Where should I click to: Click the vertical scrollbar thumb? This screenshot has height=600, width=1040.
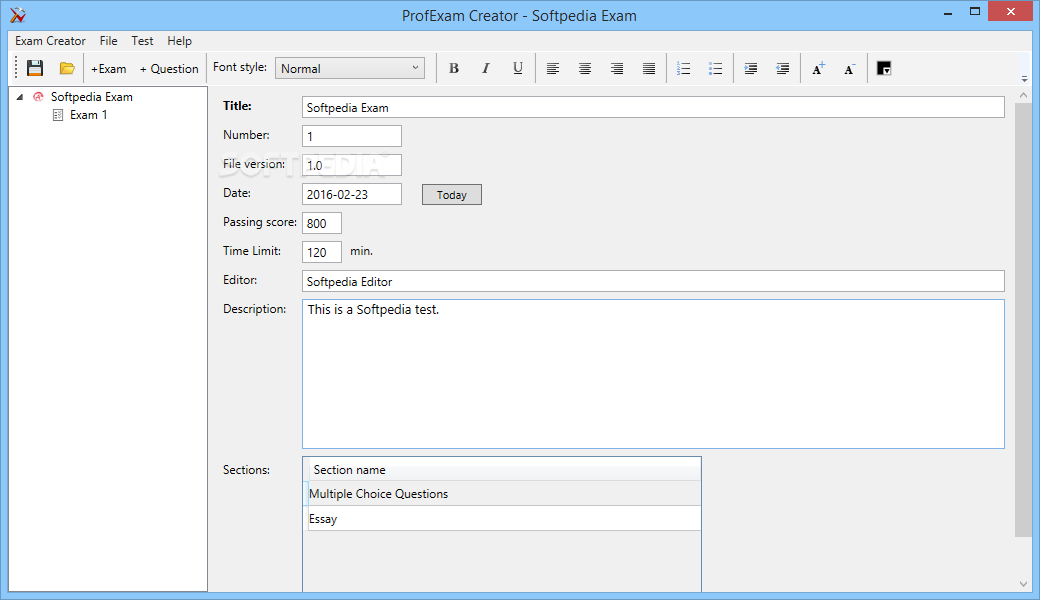click(1023, 320)
